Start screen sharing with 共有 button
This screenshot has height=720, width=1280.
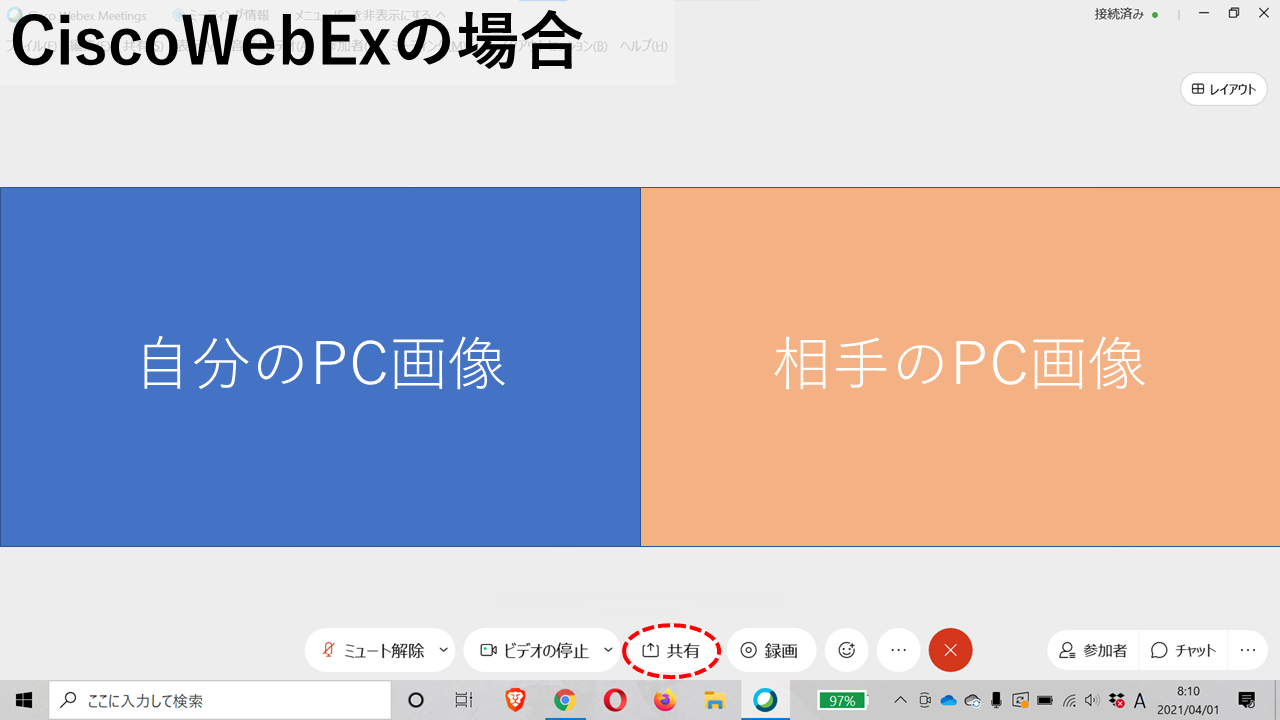click(x=671, y=651)
